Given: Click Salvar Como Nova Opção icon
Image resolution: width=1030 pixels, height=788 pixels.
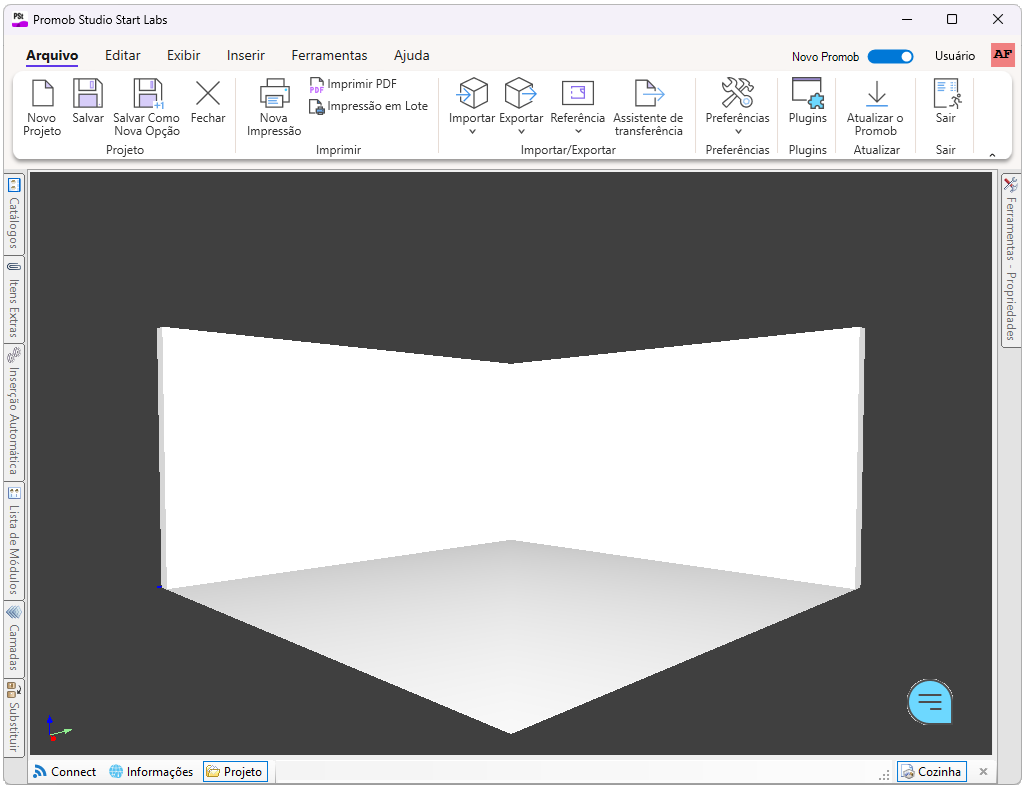Looking at the screenshot, I should [x=148, y=93].
